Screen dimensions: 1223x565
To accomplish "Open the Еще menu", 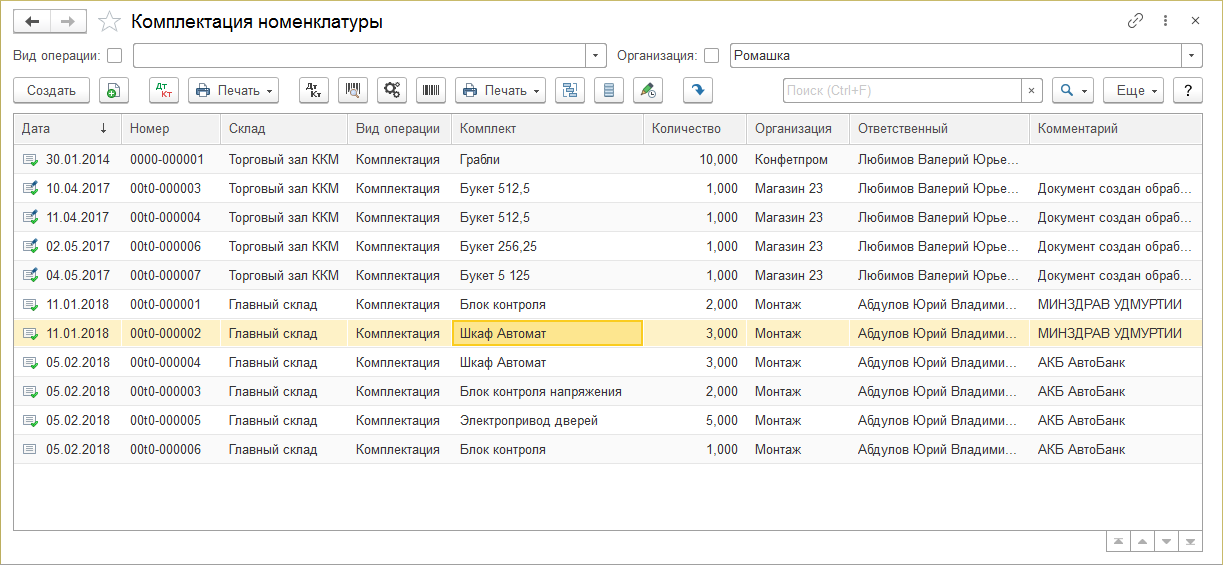I will [1133, 90].
